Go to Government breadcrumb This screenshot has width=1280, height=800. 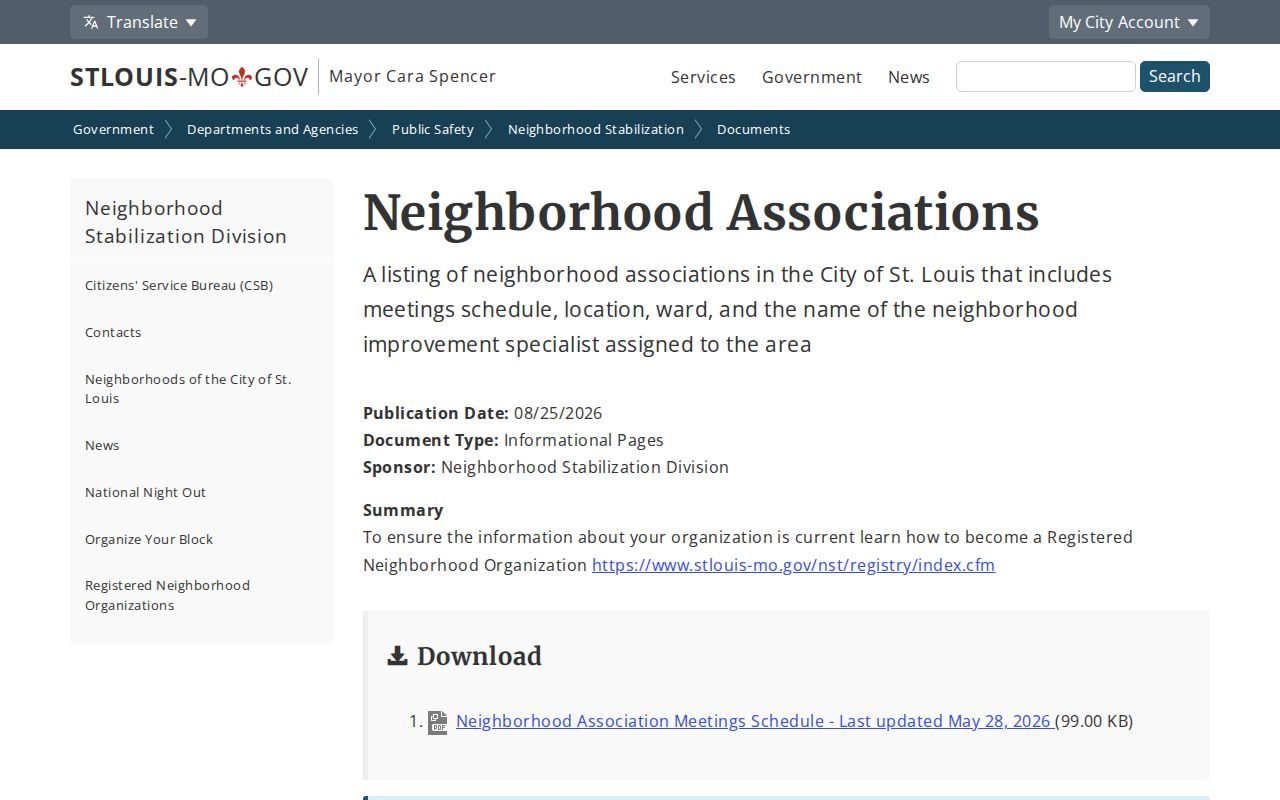(113, 129)
